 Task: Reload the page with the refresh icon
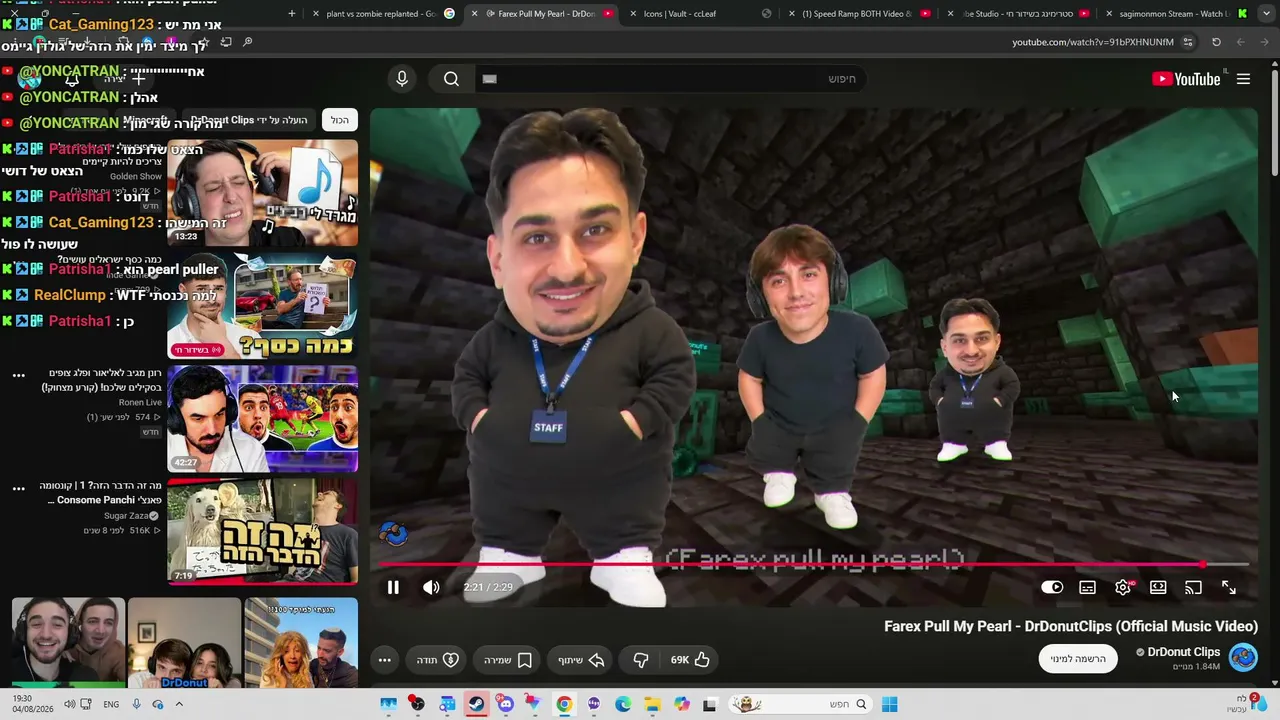click(1216, 42)
